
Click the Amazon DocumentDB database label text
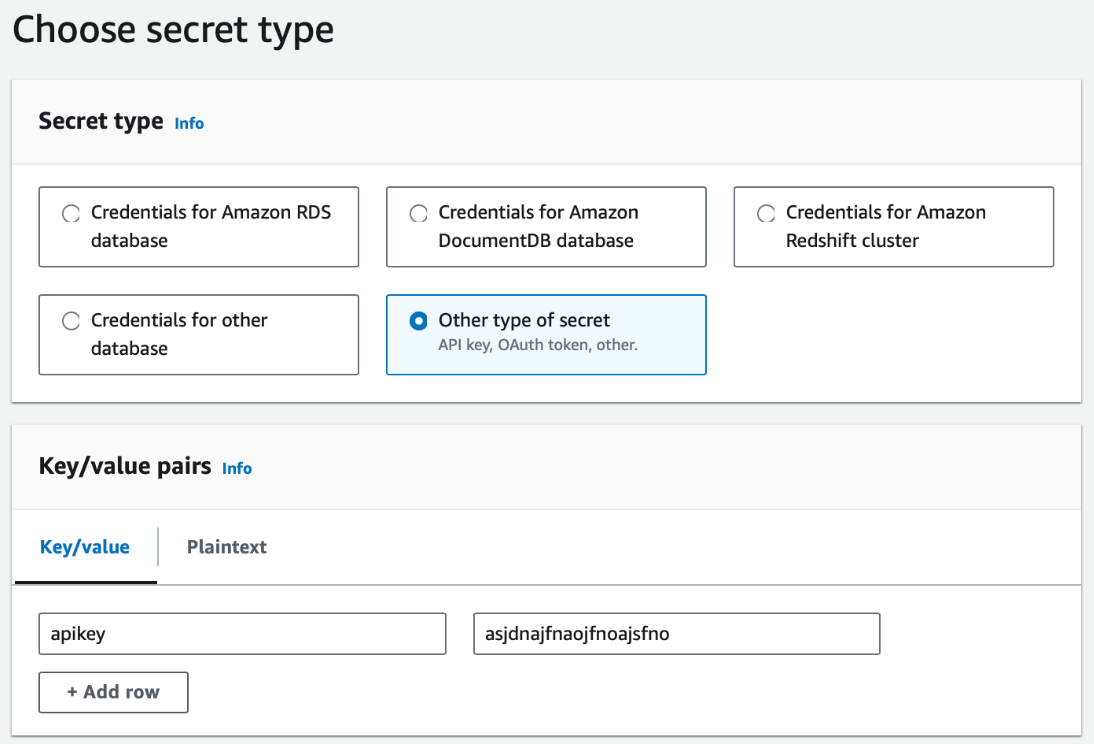click(x=538, y=226)
